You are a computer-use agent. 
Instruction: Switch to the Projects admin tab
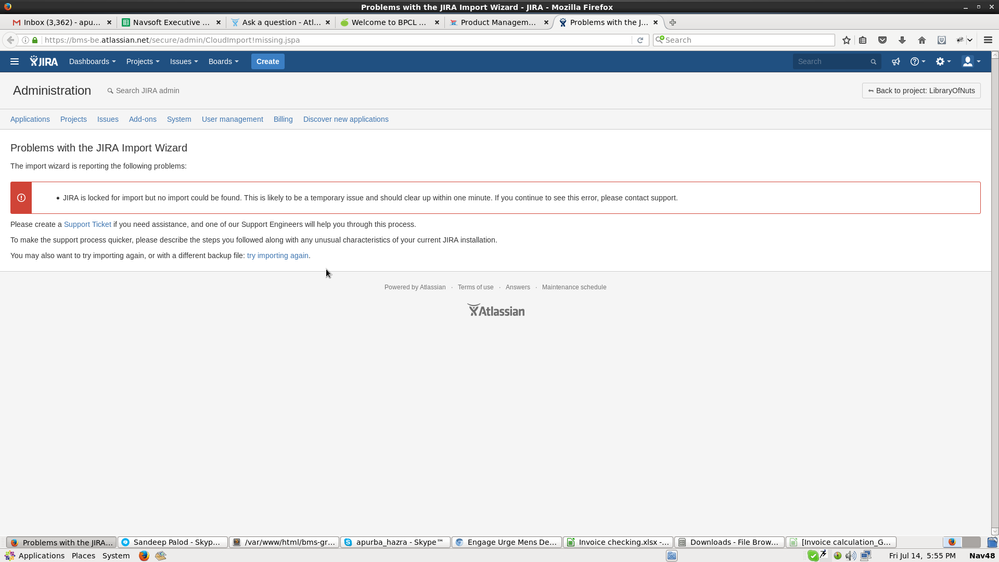73,119
